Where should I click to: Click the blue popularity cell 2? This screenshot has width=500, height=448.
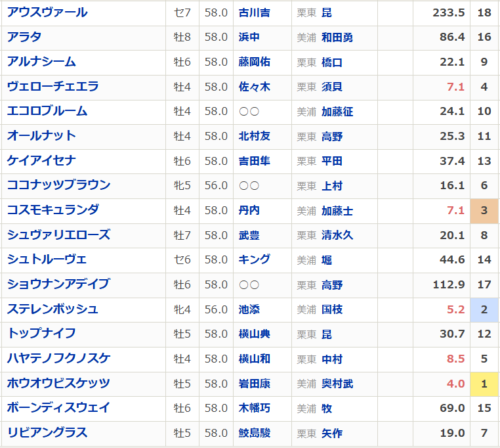(x=484, y=310)
